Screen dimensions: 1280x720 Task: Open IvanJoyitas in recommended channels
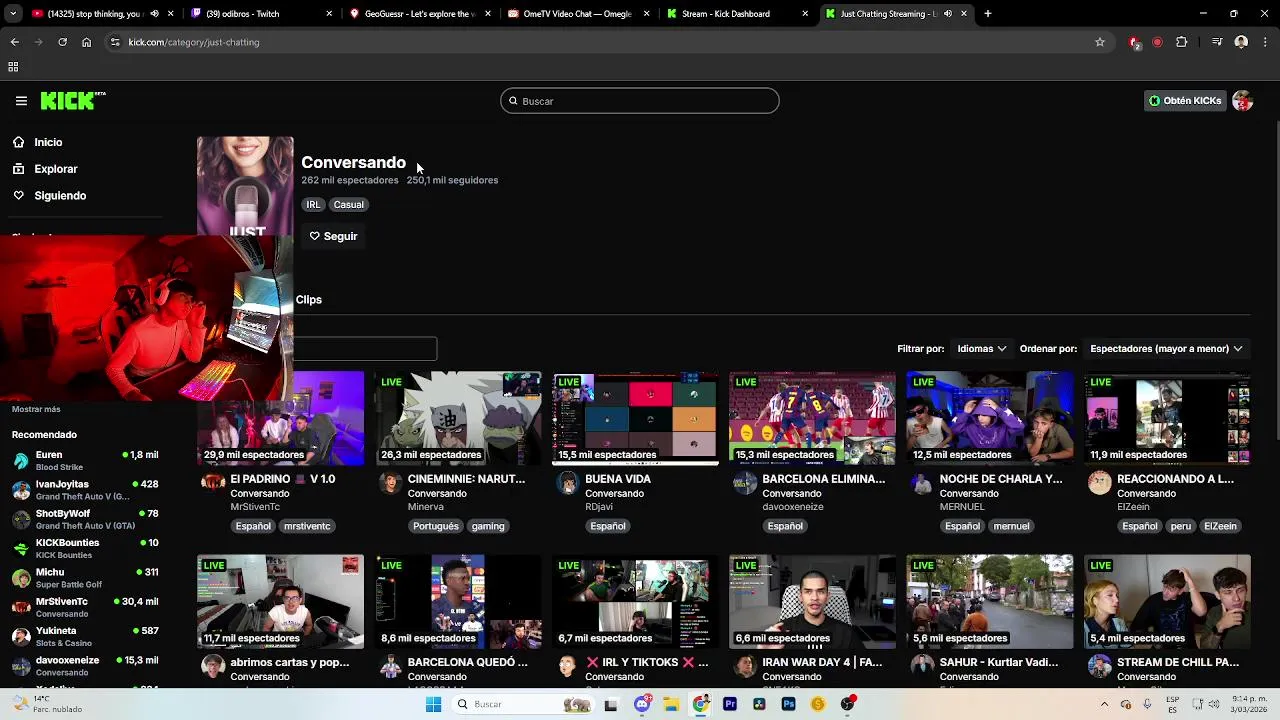point(85,489)
